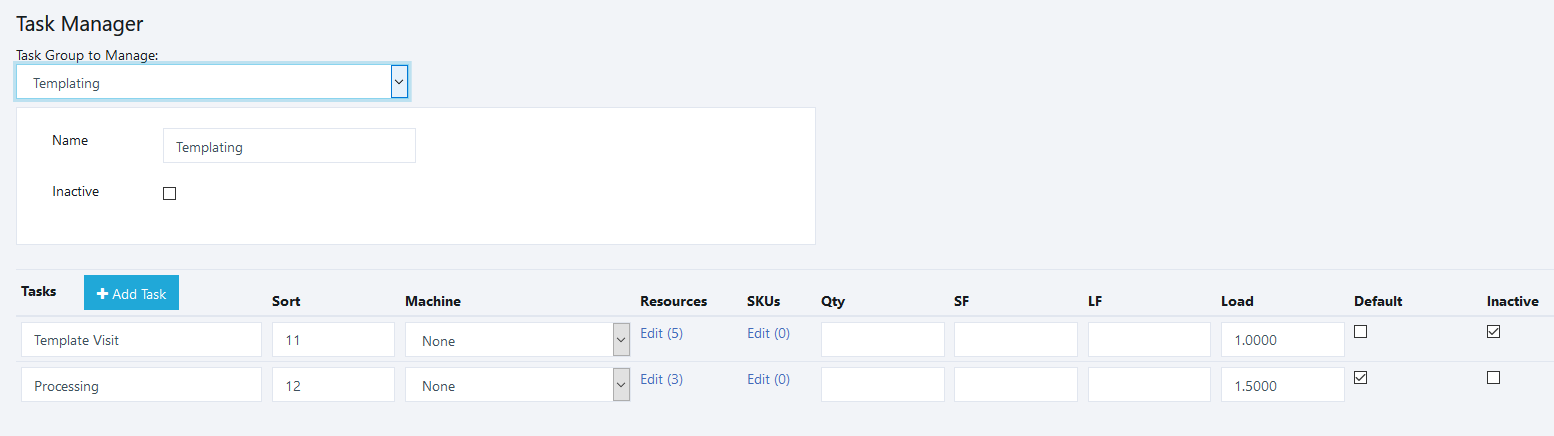
Task: Click Sort field showing 11
Action: (333, 340)
